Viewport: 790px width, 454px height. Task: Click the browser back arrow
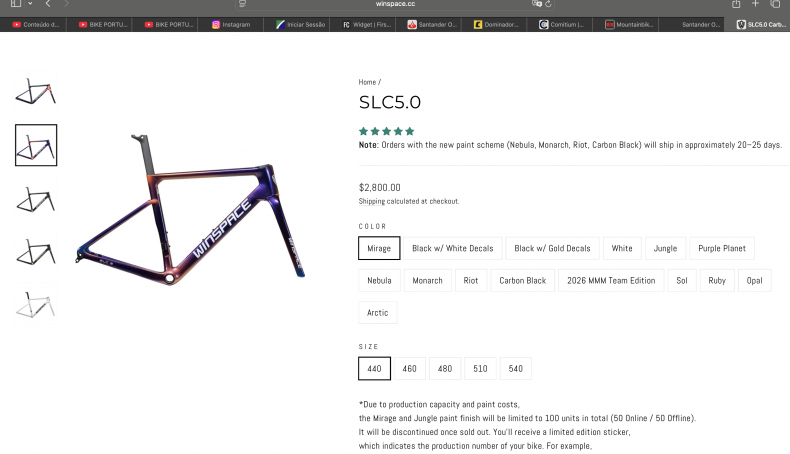(x=47, y=4)
